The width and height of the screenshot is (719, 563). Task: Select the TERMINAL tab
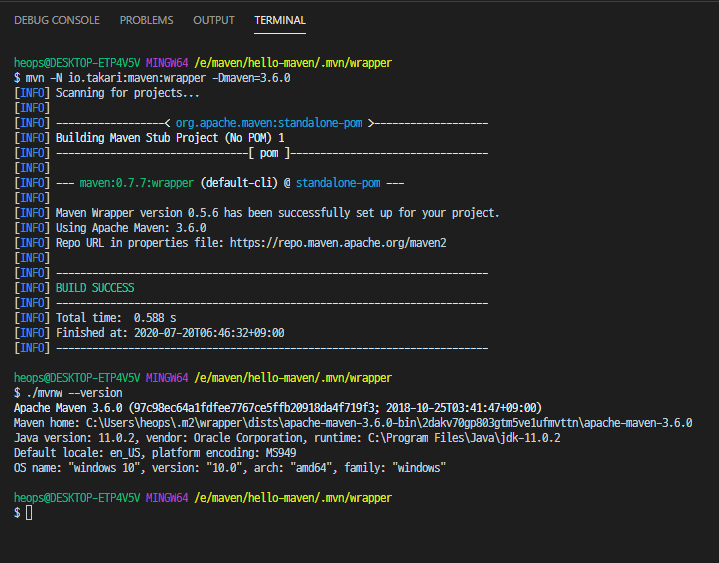[x=280, y=20]
